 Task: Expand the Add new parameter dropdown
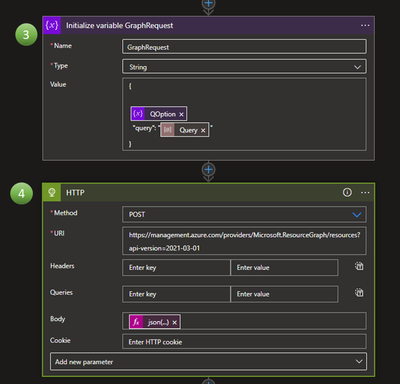pyautogui.click(x=208, y=362)
